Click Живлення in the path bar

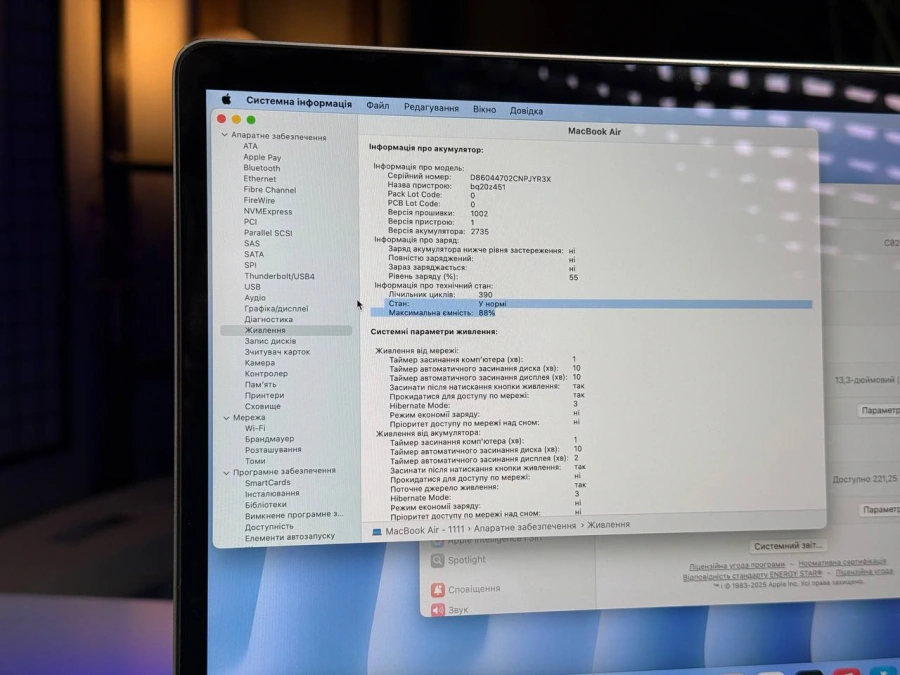pyautogui.click(x=608, y=525)
